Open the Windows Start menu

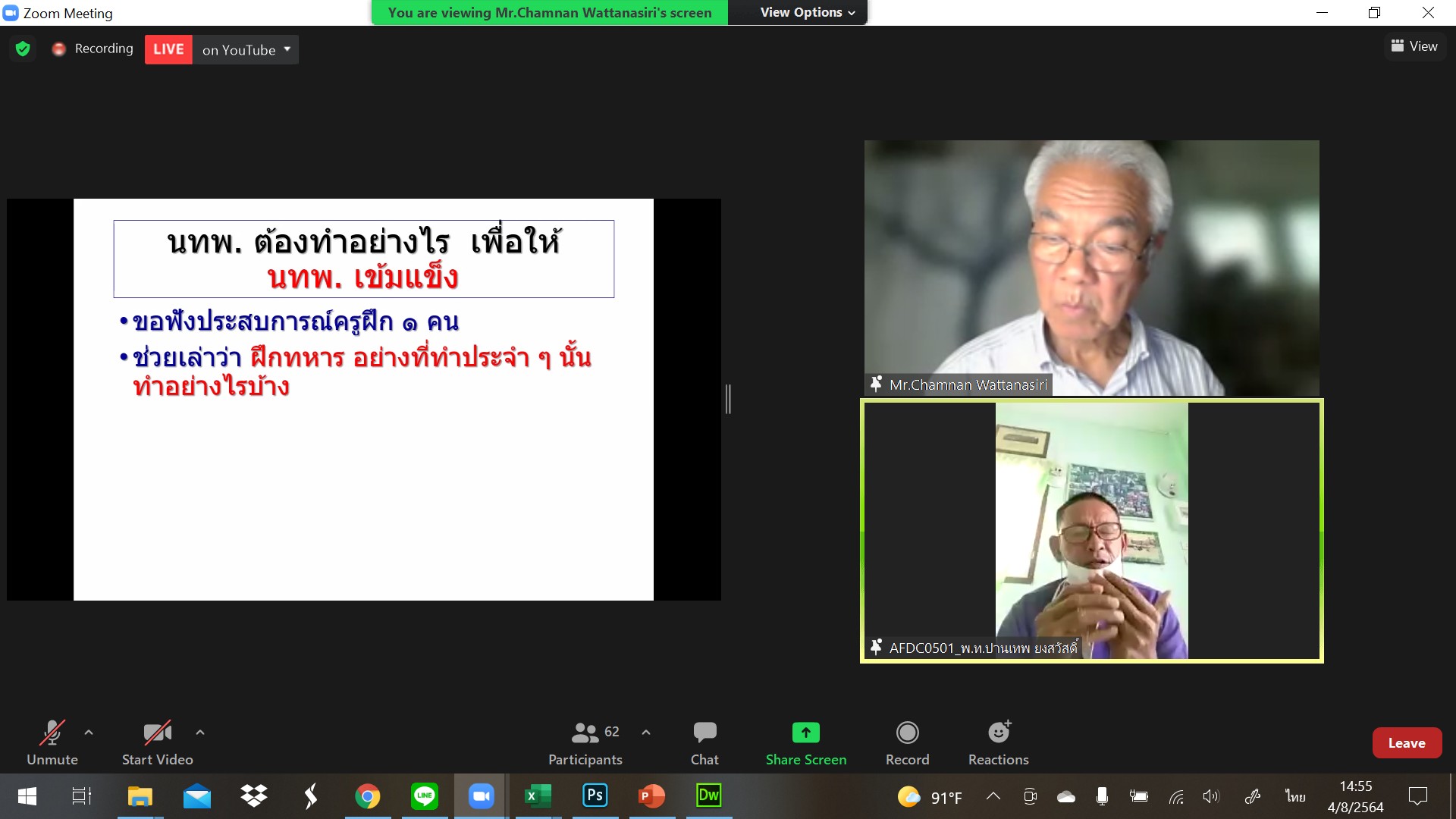[27, 796]
